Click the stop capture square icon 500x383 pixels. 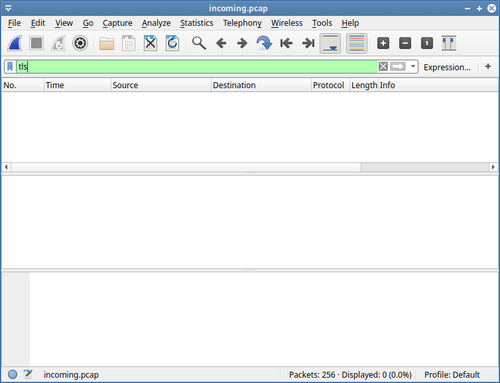point(36,43)
